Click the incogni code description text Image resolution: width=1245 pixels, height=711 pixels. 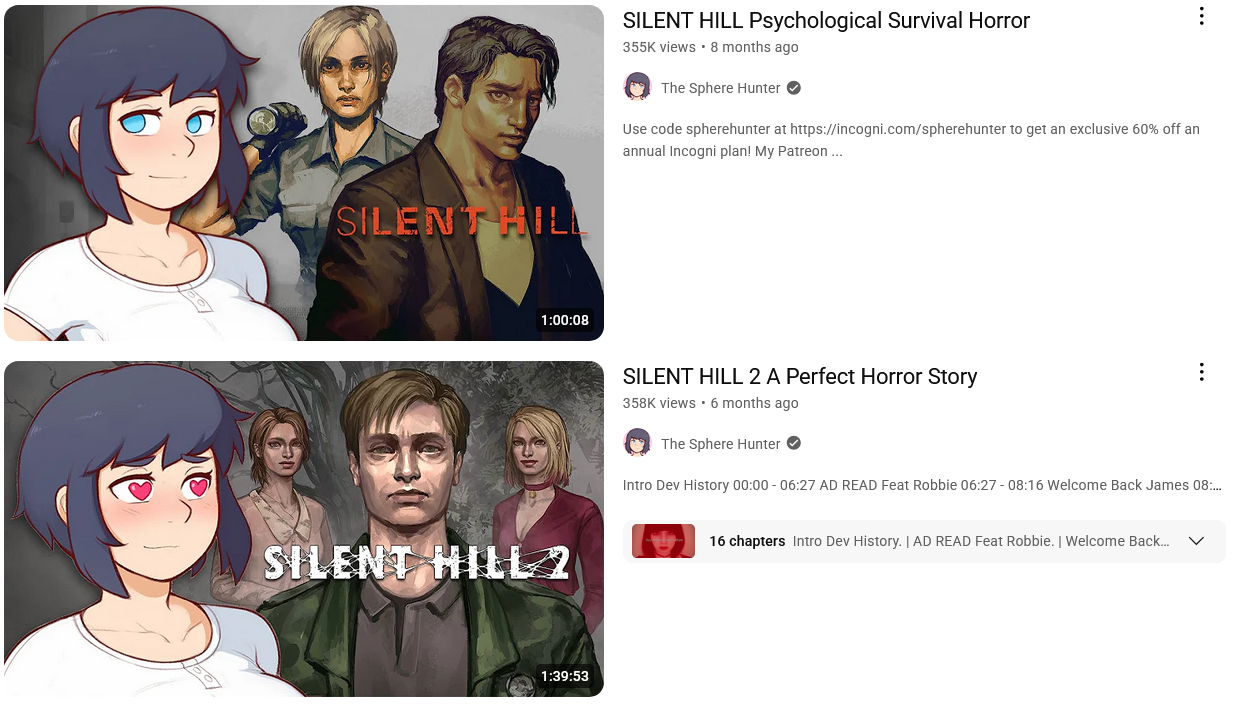point(911,140)
